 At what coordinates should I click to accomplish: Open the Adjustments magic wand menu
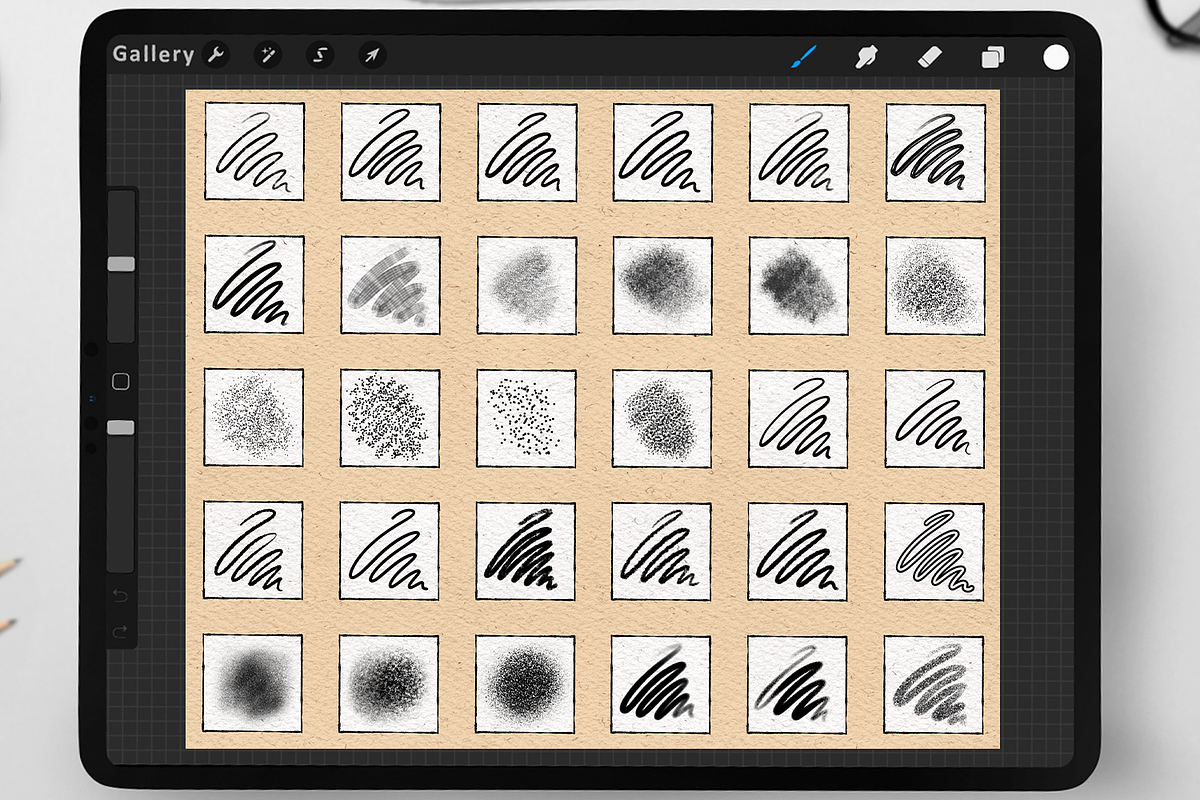point(268,55)
